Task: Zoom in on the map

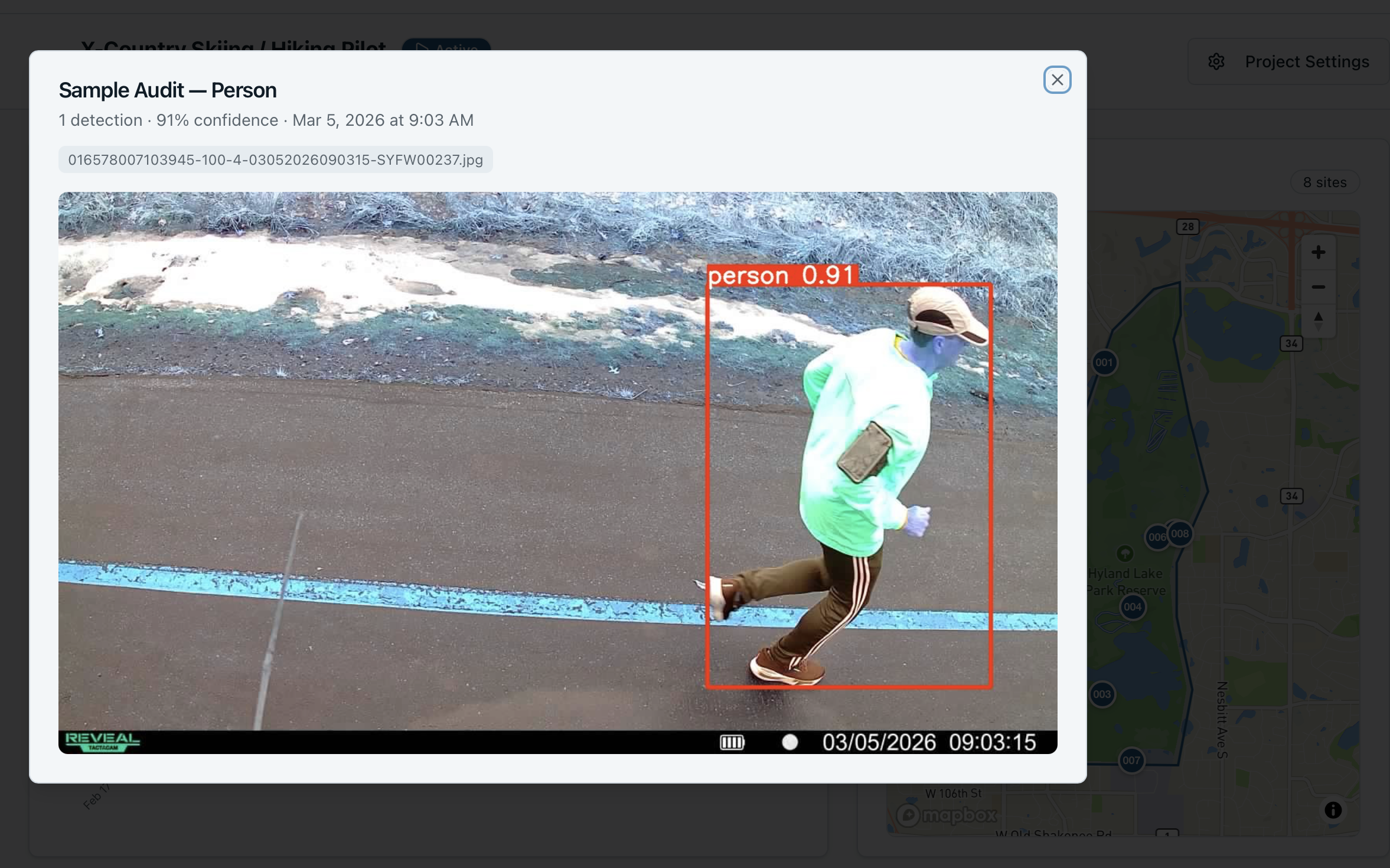Action: (x=1318, y=253)
